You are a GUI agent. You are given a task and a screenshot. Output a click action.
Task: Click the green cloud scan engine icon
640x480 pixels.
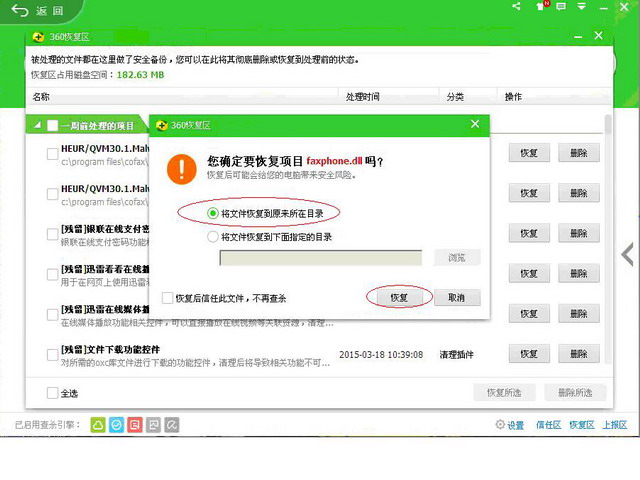coord(98,425)
